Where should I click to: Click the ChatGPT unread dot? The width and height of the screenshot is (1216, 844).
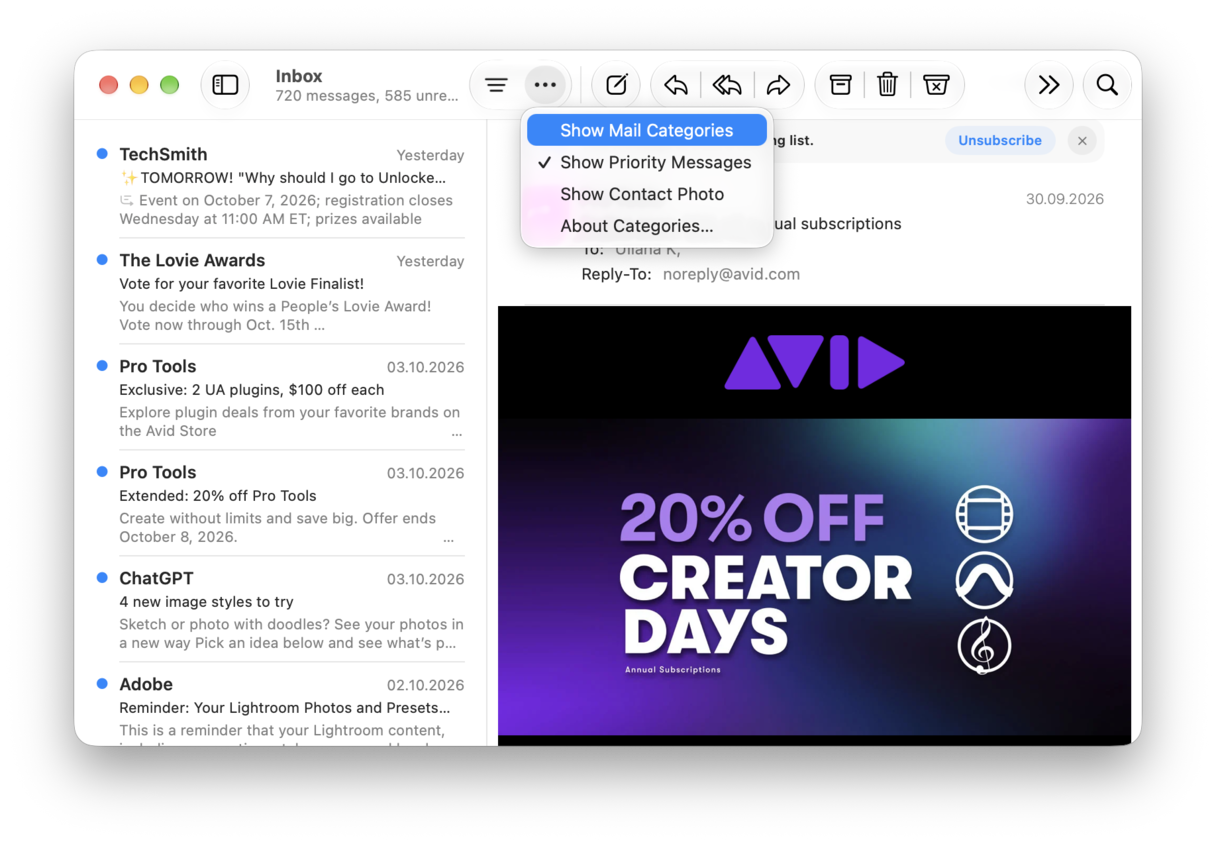coord(102,578)
